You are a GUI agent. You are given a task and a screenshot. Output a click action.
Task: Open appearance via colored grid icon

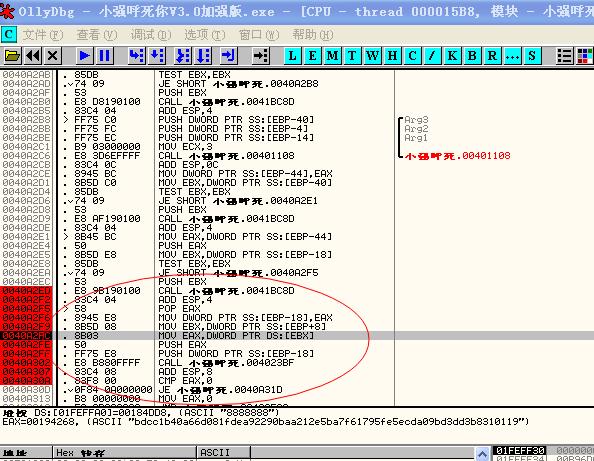585,56
